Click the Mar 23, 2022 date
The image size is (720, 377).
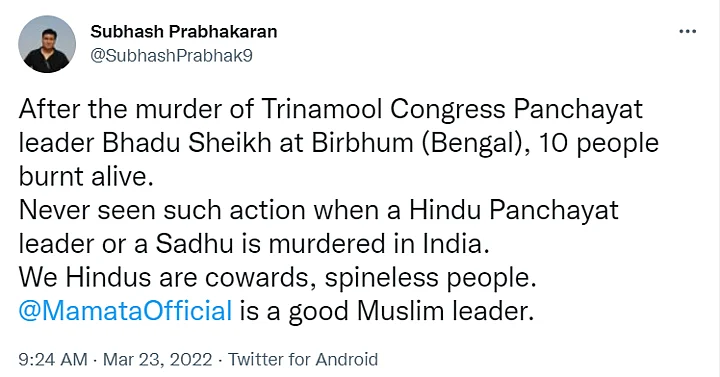pos(158,359)
